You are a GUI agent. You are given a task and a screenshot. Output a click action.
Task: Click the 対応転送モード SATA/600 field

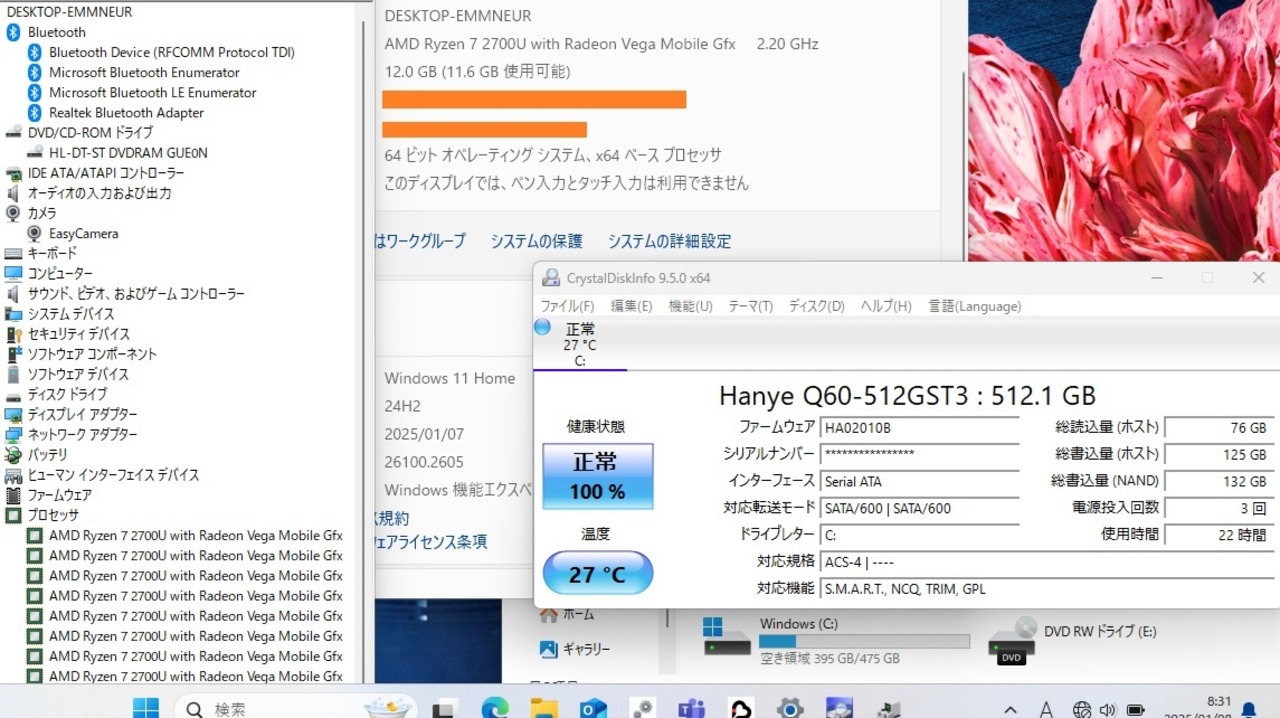pyautogui.click(x=919, y=508)
